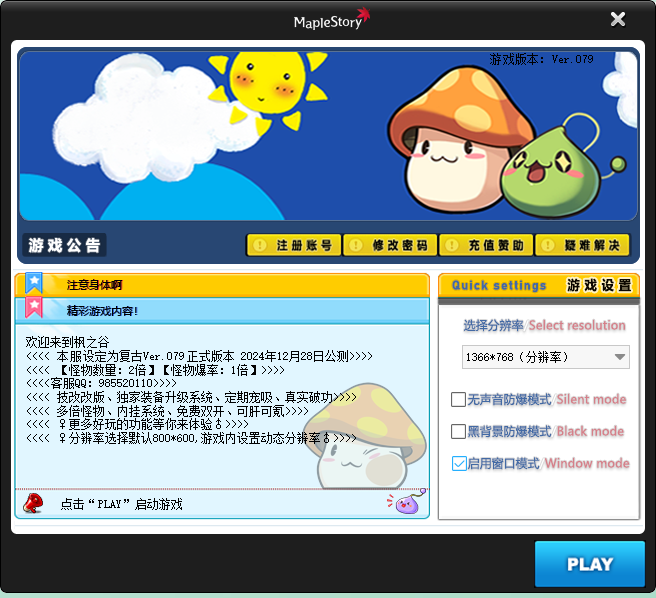Click the 多倍怪物、内挂系统 announcement line
The width and height of the screenshot is (656, 598).
tap(167, 411)
